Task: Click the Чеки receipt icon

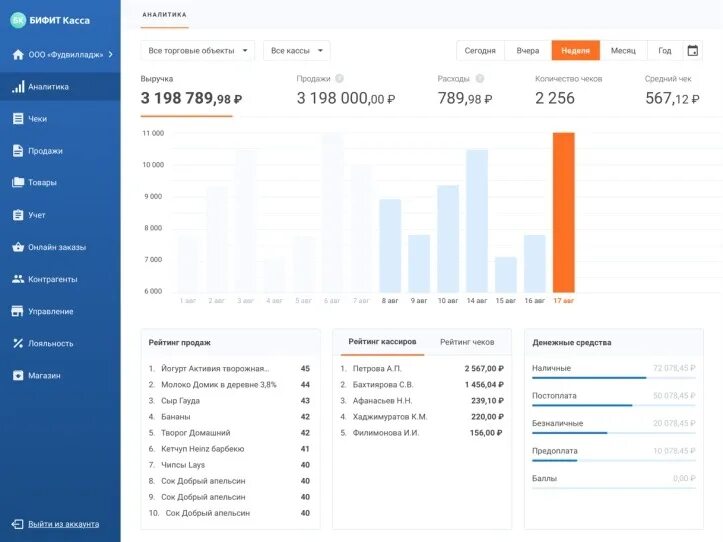Action: point(18,119)
